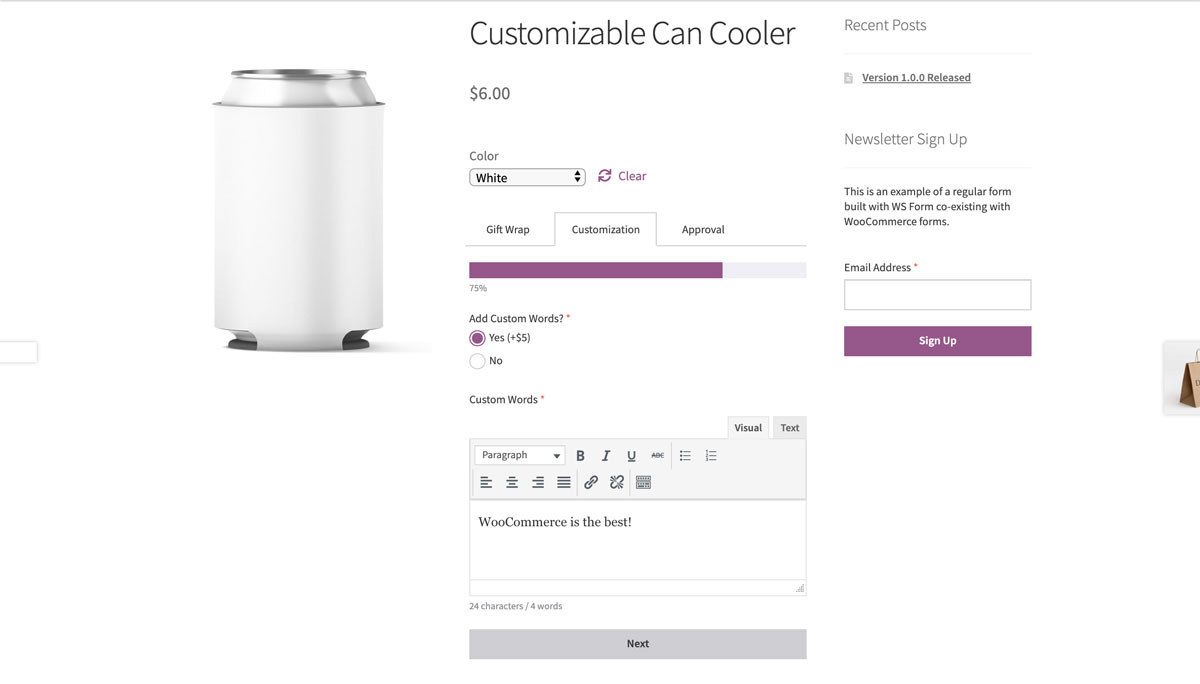
Task: Click the Next button
Action: click(637, 643)
